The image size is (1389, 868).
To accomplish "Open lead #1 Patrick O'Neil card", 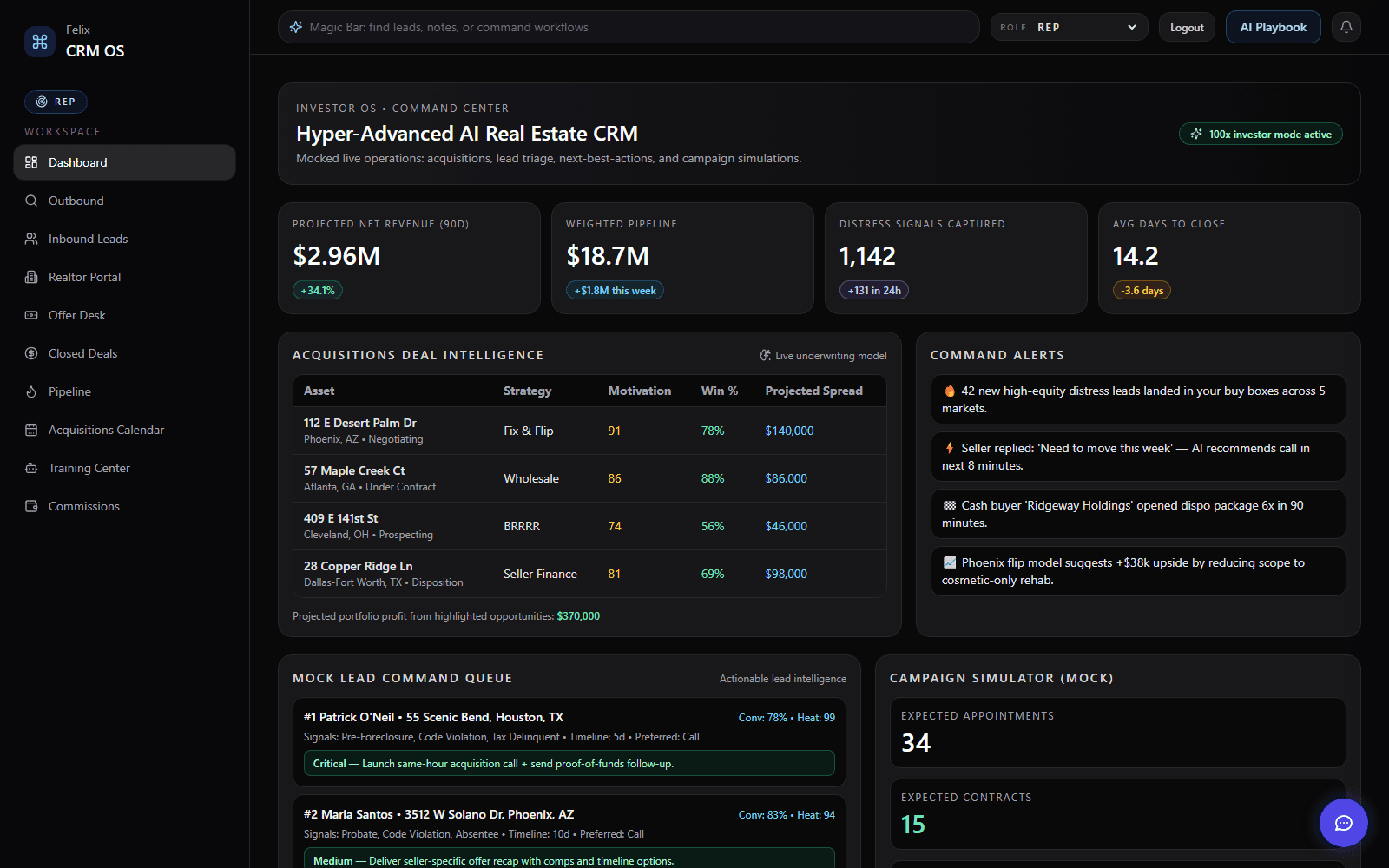I will [x=569, y=742].
